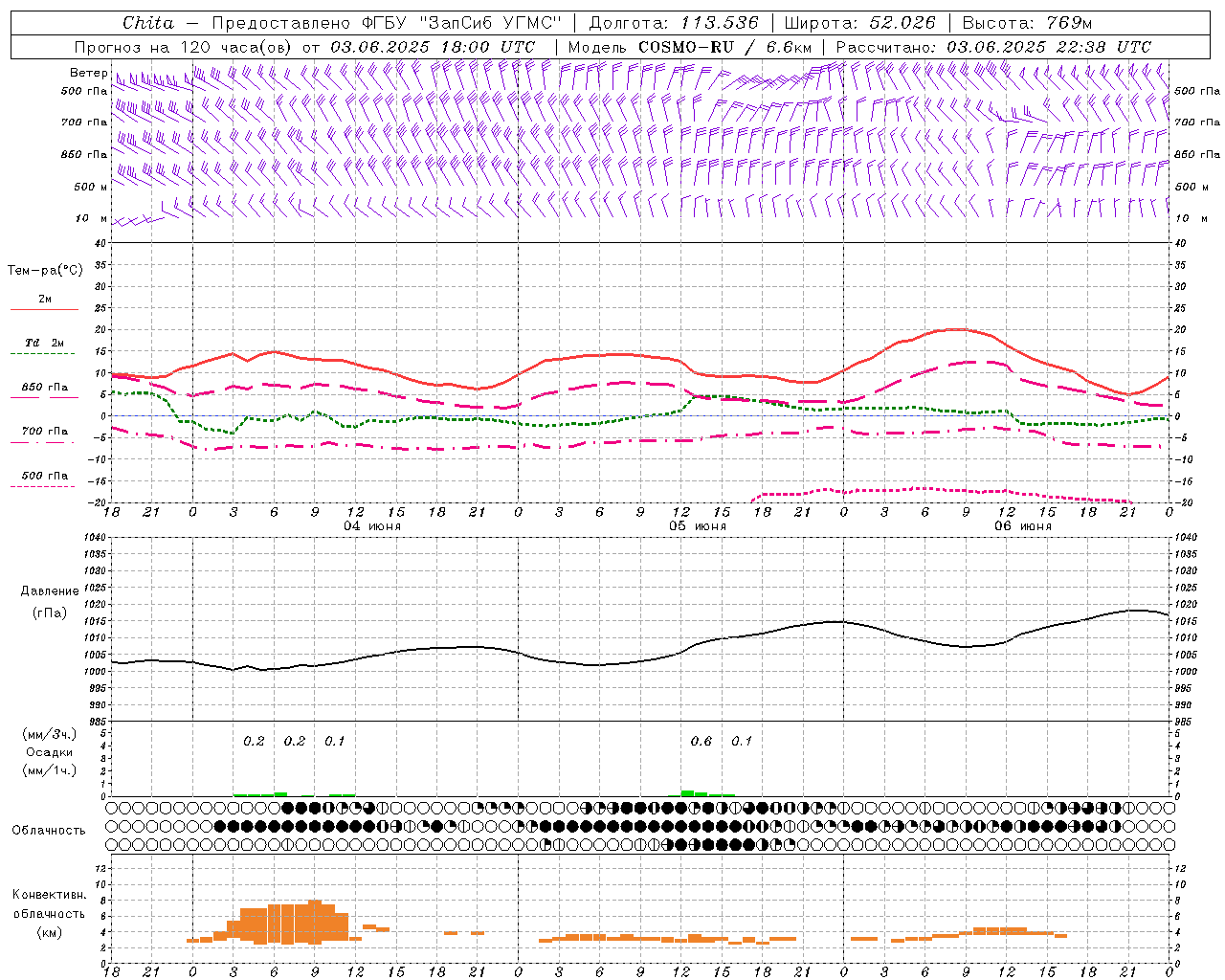
Task: Select "Прогноз на 120 часа(ов)" forecast text
Action: tap(184, 47)
